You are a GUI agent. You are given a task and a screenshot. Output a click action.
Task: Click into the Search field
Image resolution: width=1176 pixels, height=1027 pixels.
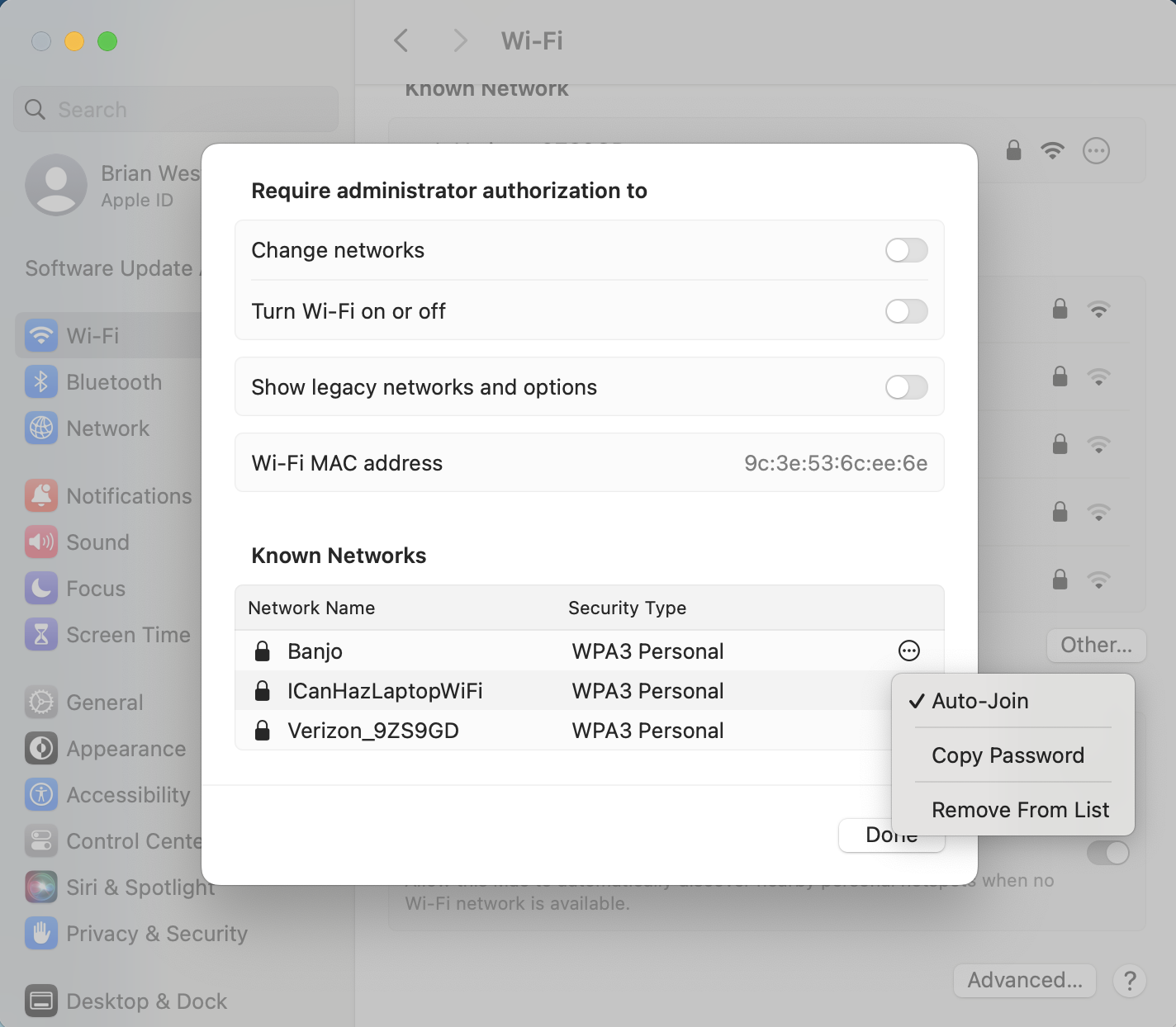click(x=176, y=109)
